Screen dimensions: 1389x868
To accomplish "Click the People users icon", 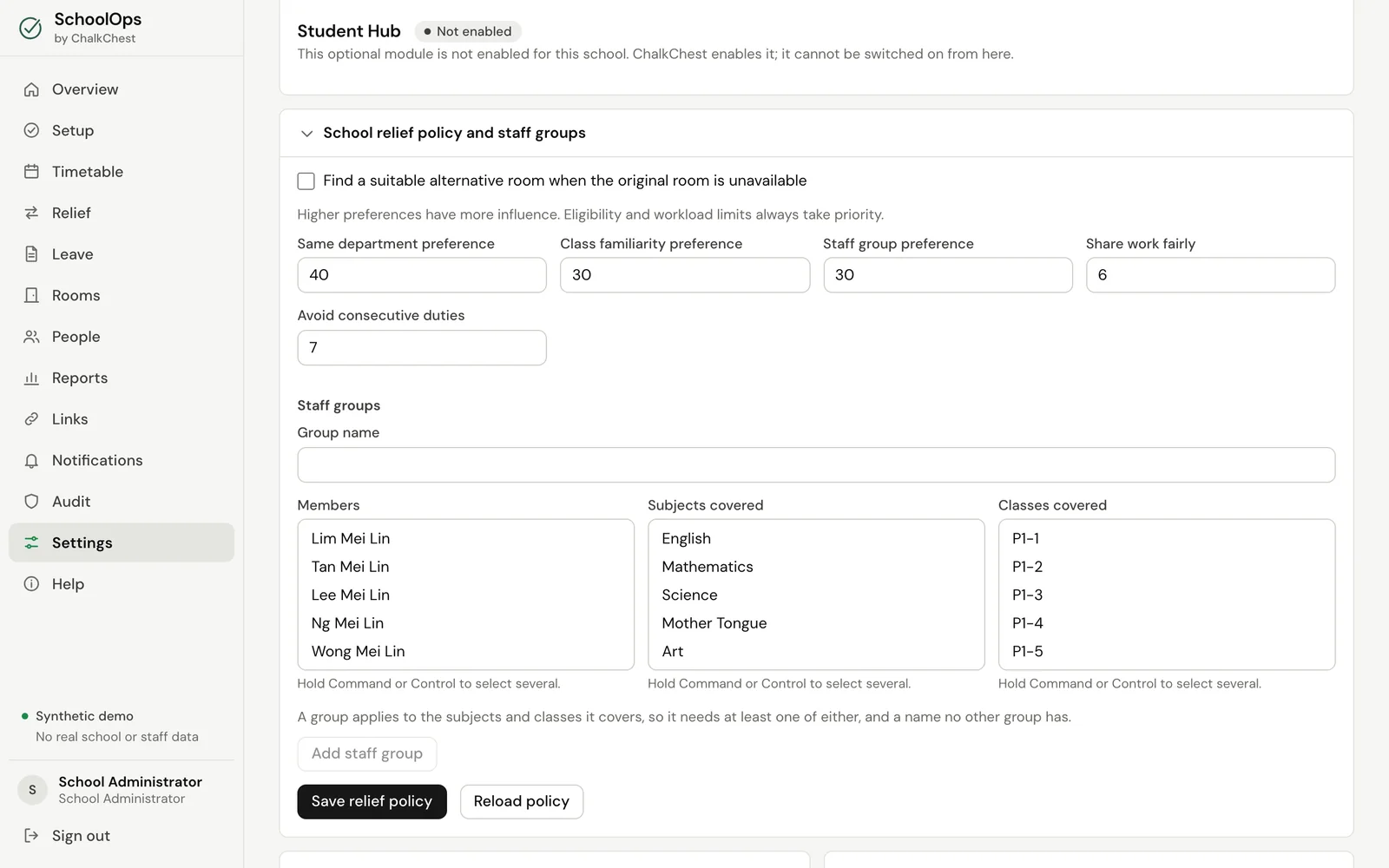I will [31, 337].
